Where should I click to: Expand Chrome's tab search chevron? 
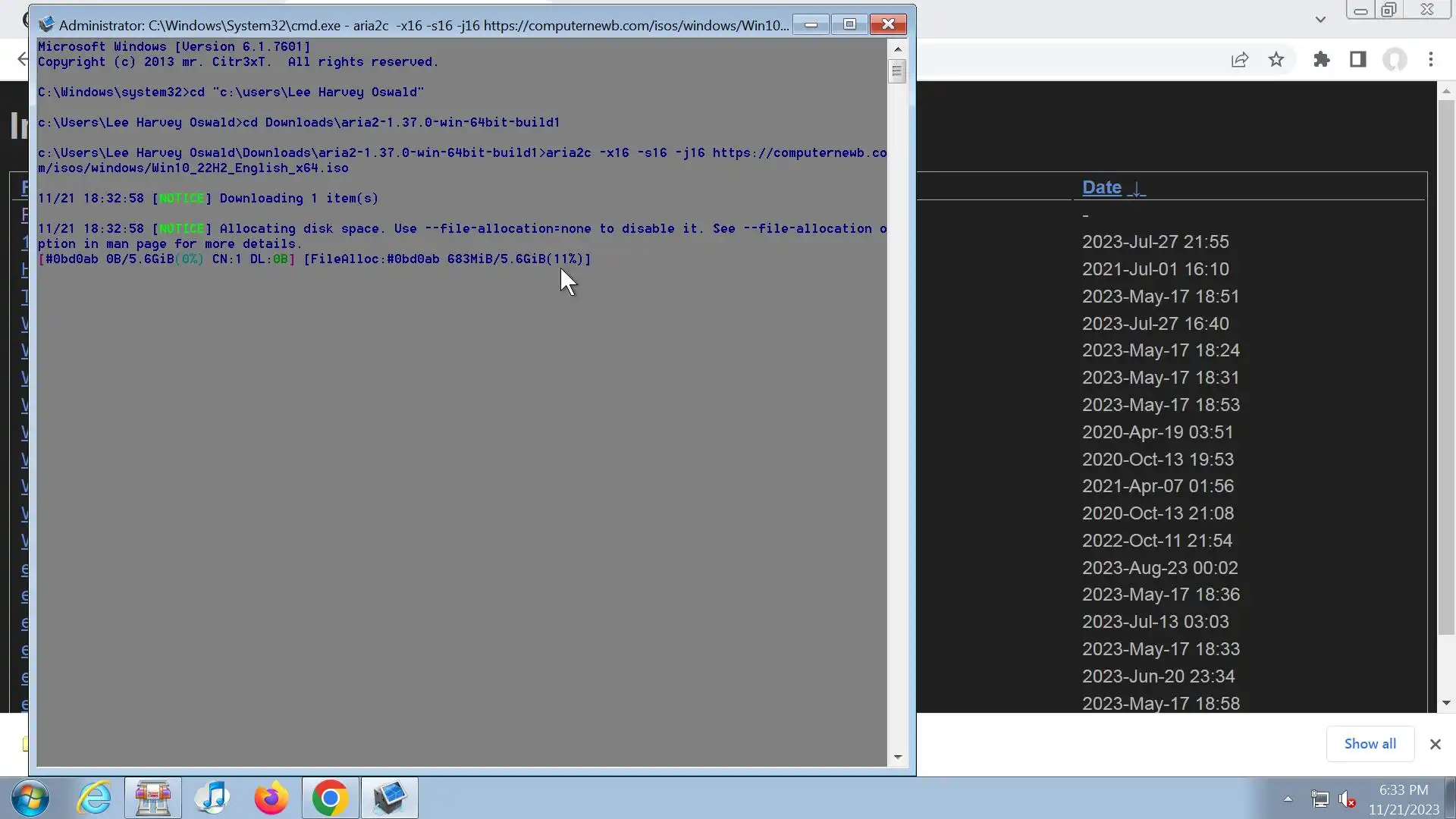click(1320, 20)
